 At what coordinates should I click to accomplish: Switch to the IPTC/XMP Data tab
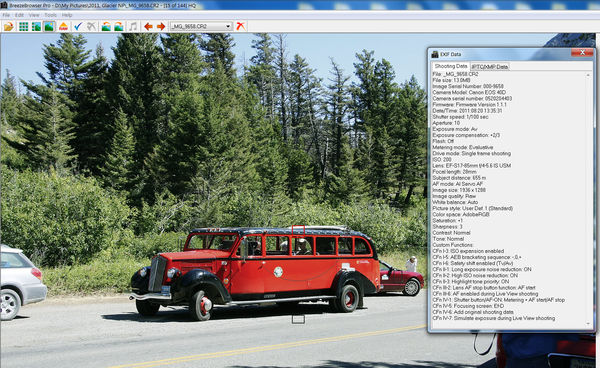(x=490, y=67)
